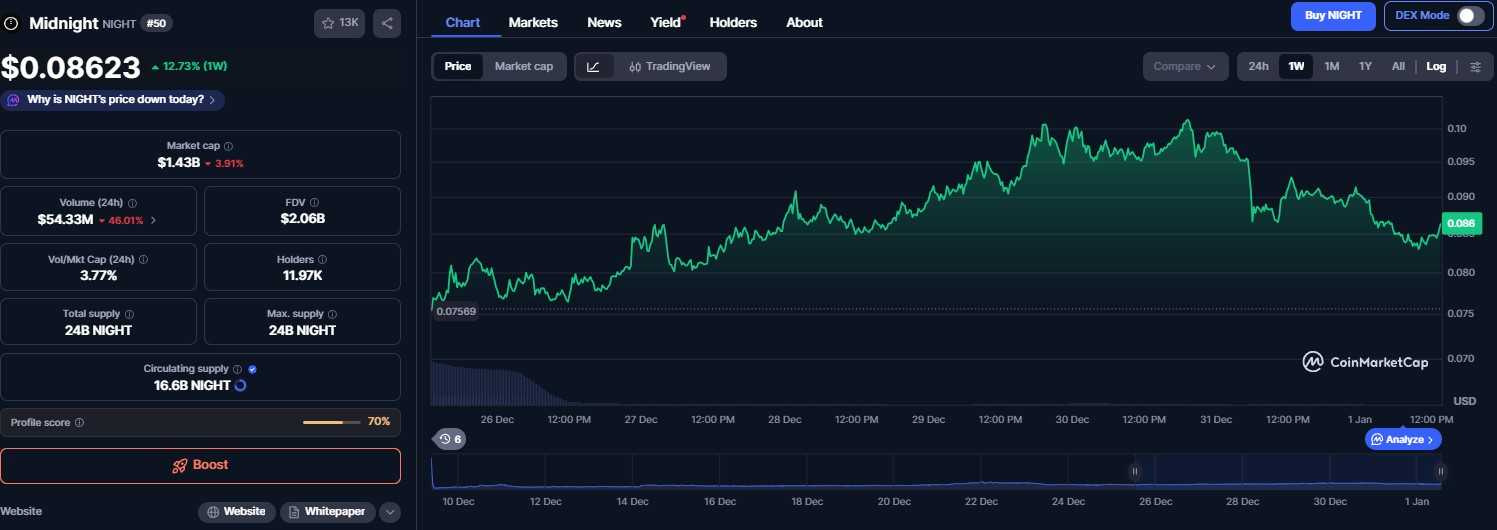Switch chart to Market cap view
Screen dimensions: 1497x530
[x=523, y=67]
